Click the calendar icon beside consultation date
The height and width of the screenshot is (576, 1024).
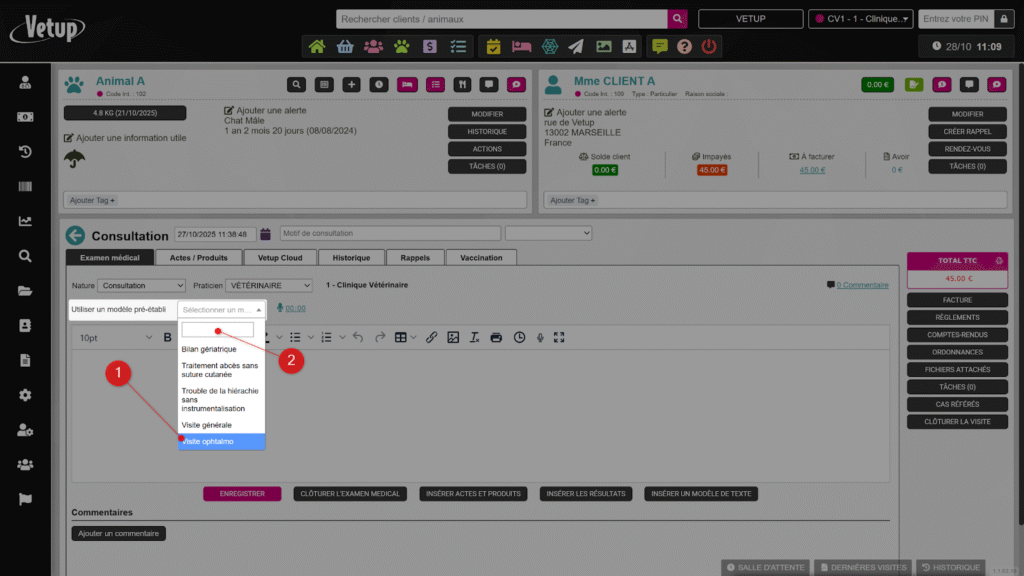click(x=265, y=234)
